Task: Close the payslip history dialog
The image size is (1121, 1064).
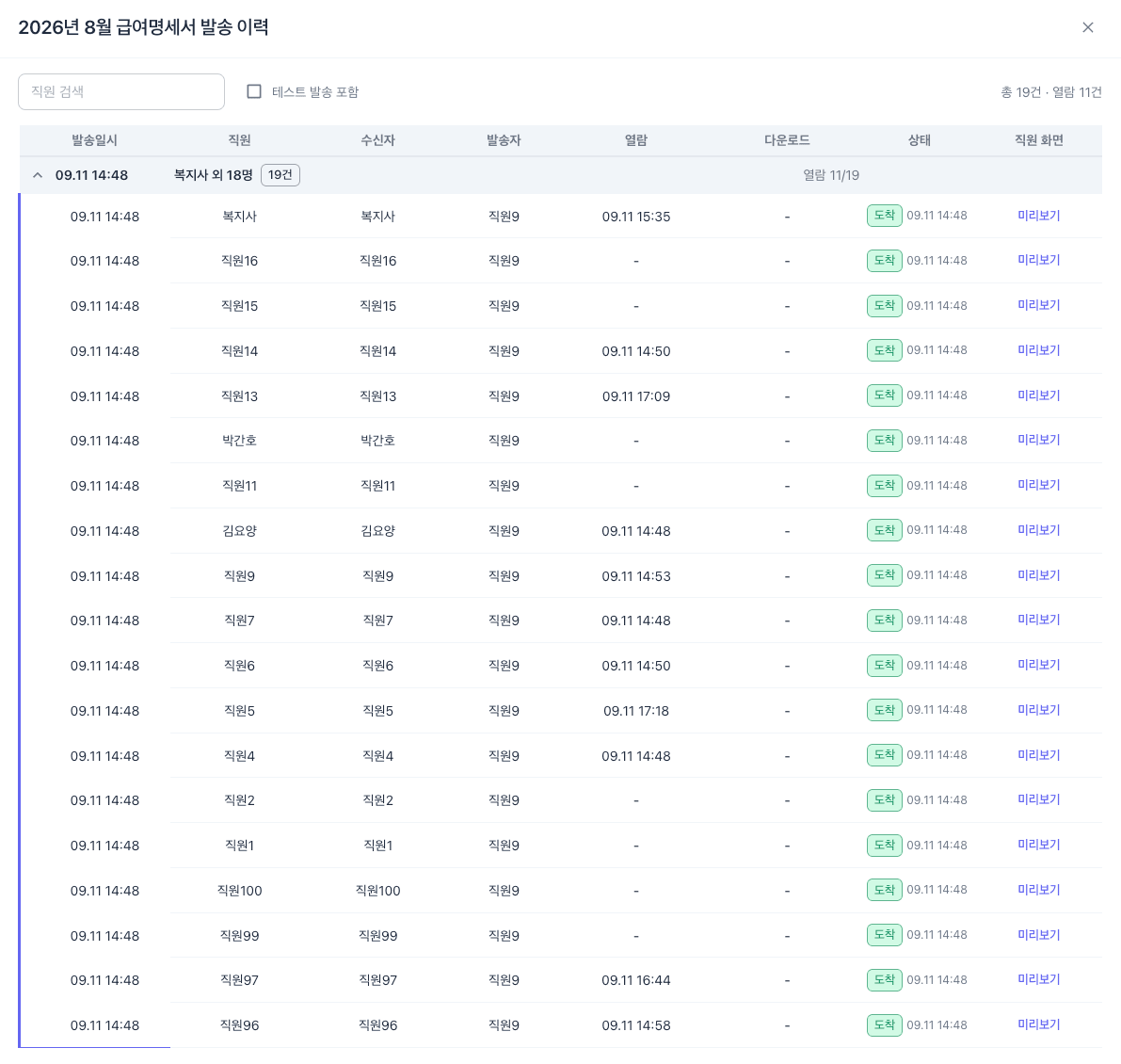Action: [1087, 27]
